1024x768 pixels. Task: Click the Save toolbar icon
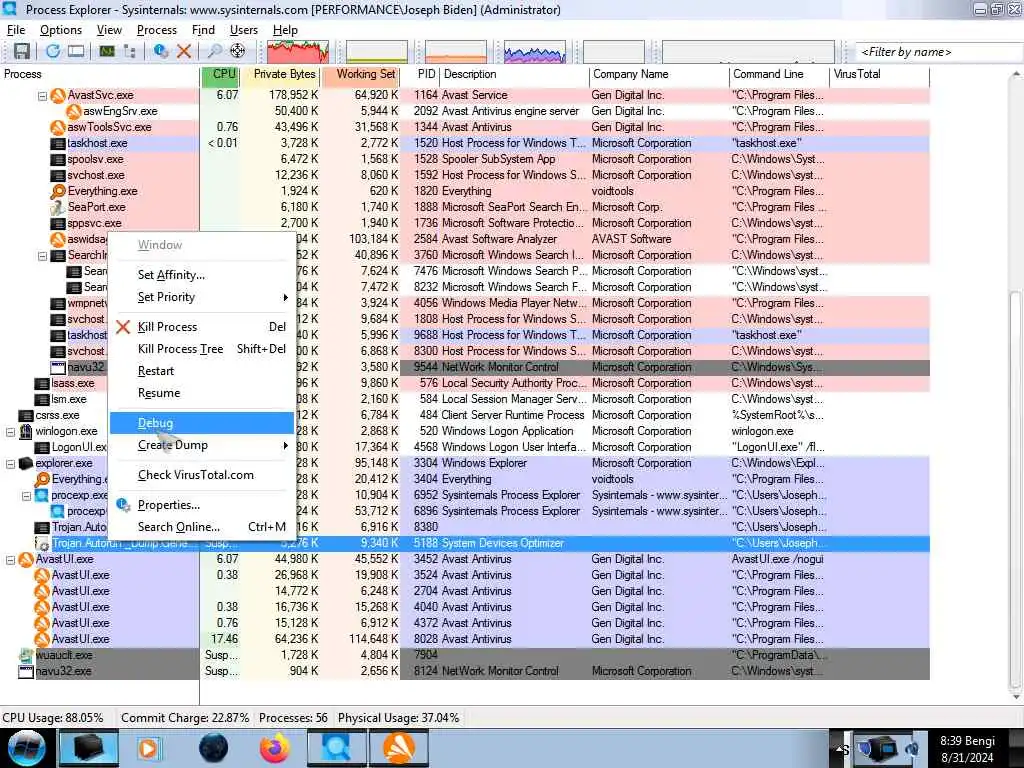pos(22,51)
